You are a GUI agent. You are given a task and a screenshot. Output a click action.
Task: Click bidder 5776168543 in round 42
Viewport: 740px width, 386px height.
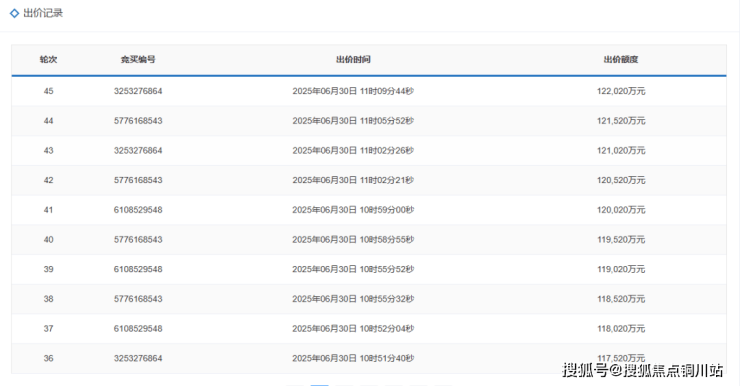tap(138, 180)
